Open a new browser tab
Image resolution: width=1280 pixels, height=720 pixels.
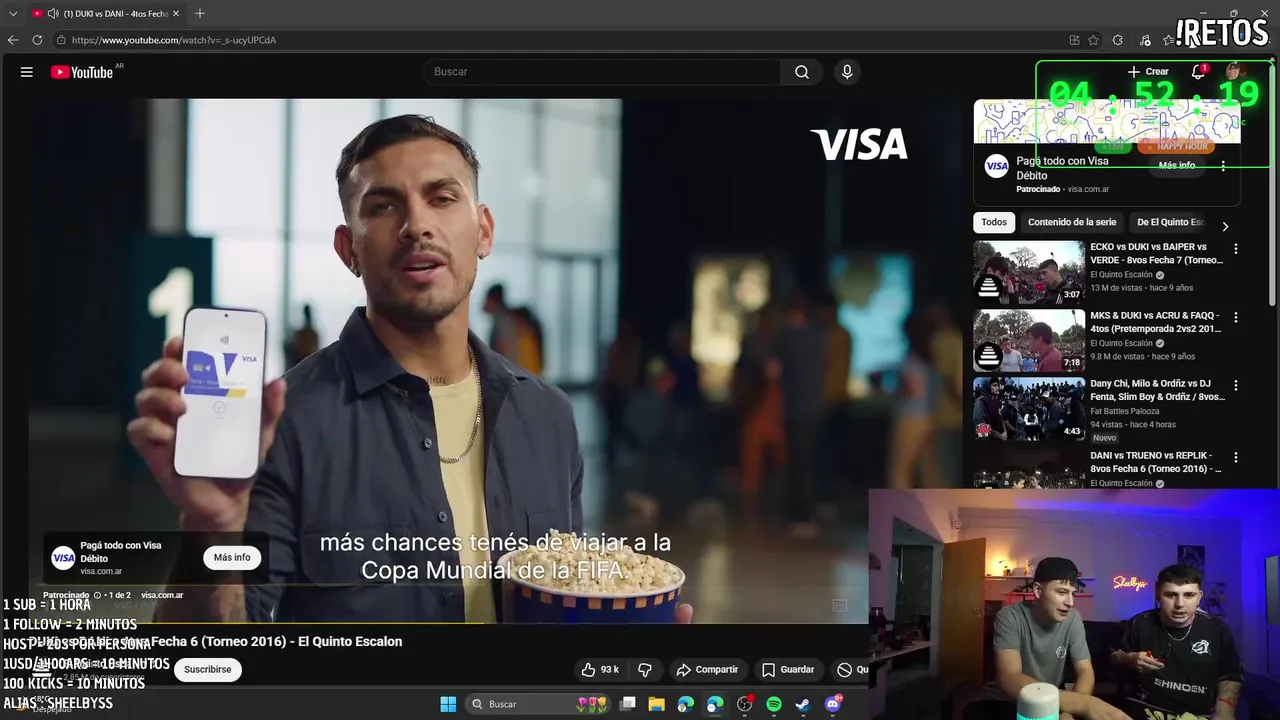tap(200, 13)
